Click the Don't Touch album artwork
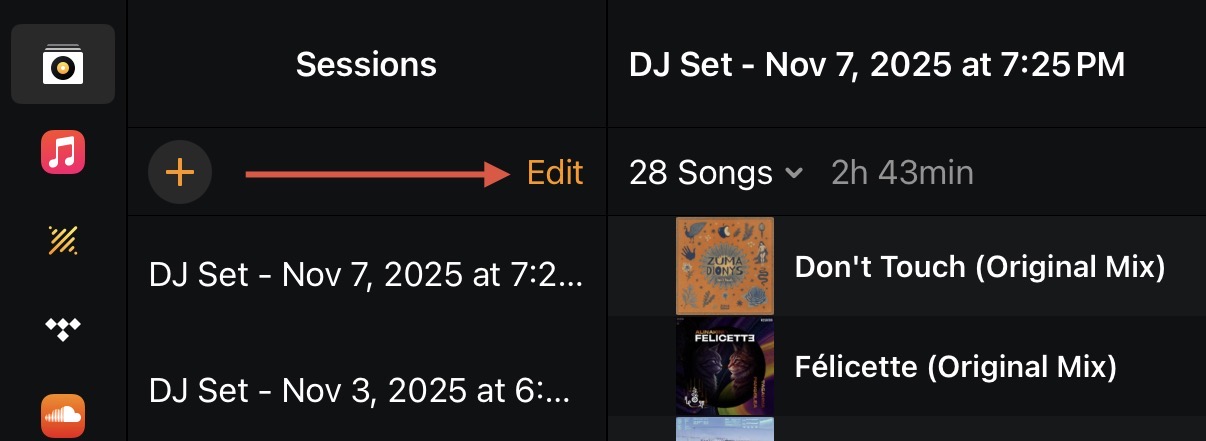Viewport: 1206px width, 441px height. (x=725, y=267)
